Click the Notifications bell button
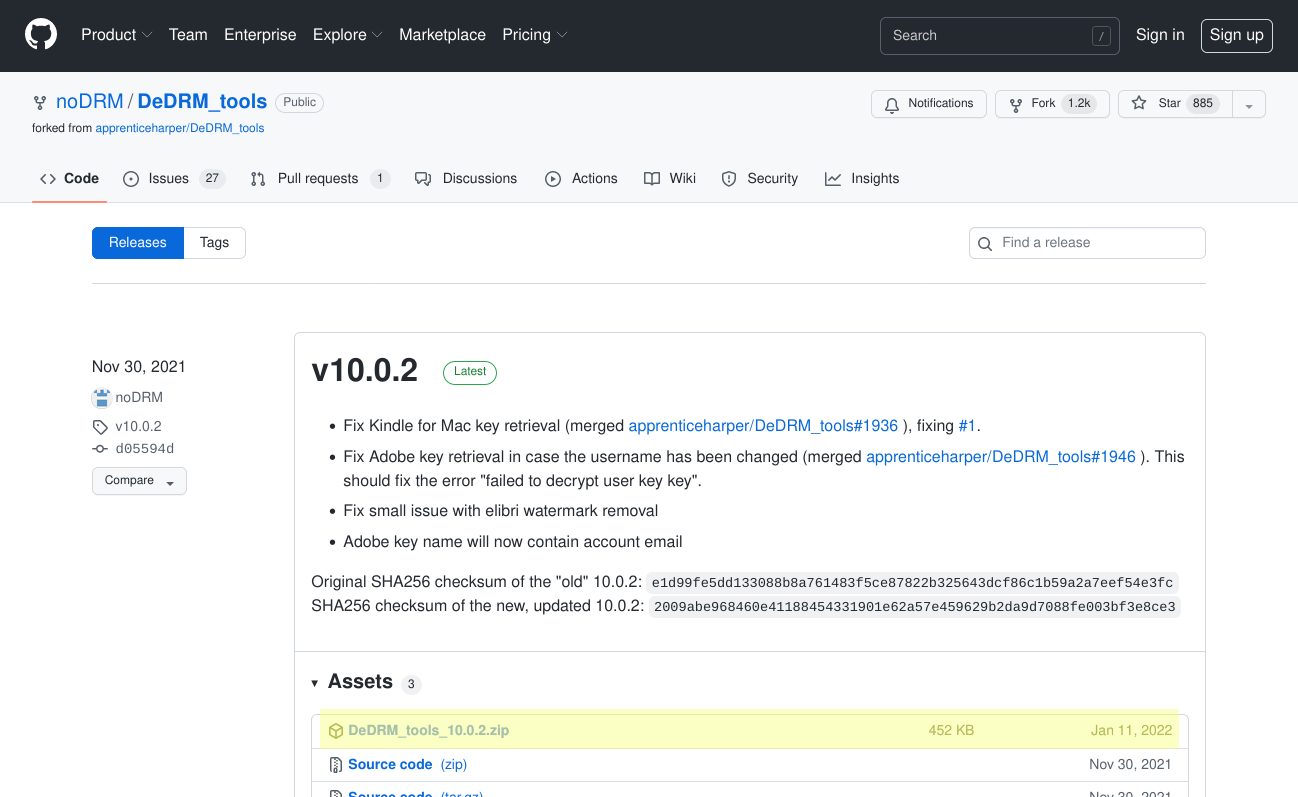Viewport: 1298px width, 797px height. (x=929, y=104)
